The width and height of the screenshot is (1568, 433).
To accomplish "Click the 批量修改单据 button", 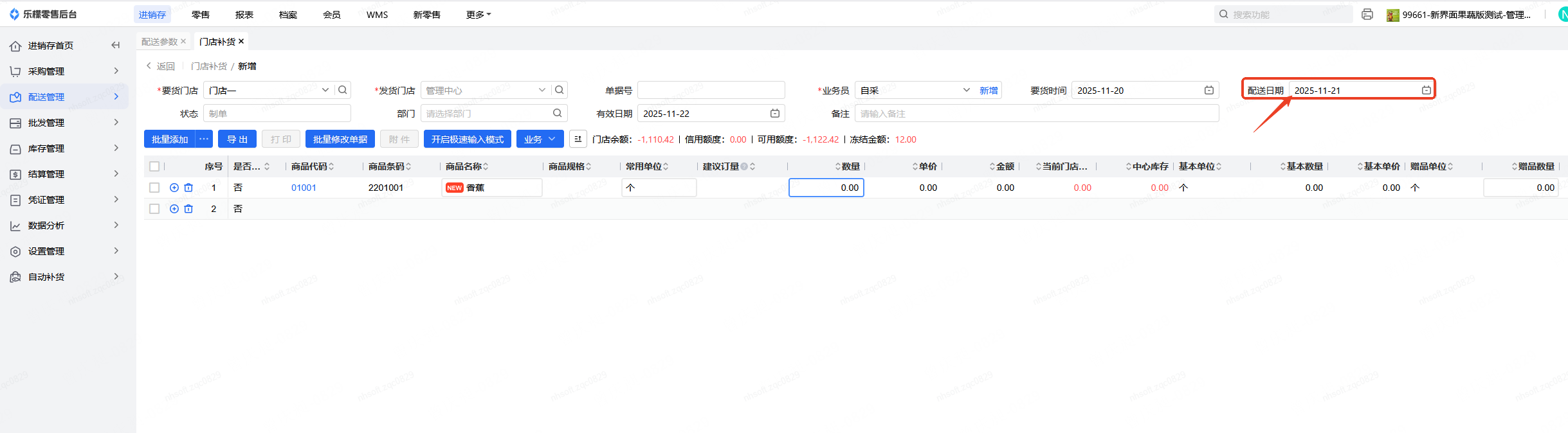I will (x=340, y=139).
